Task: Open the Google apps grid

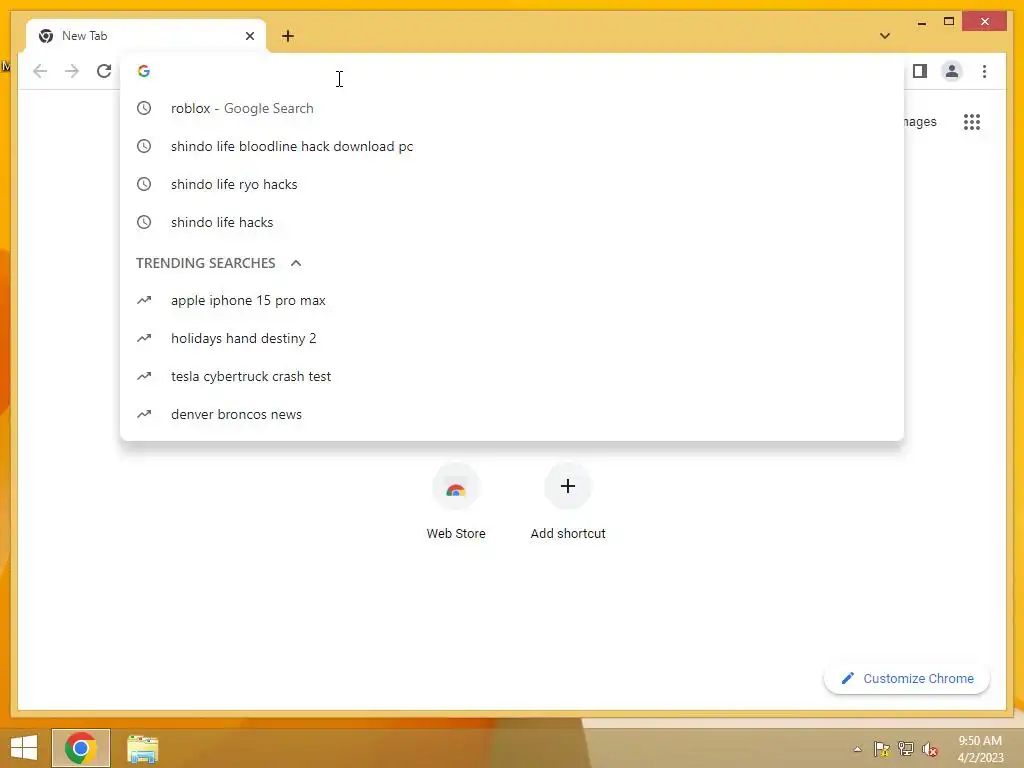Action: coord(972,122)
